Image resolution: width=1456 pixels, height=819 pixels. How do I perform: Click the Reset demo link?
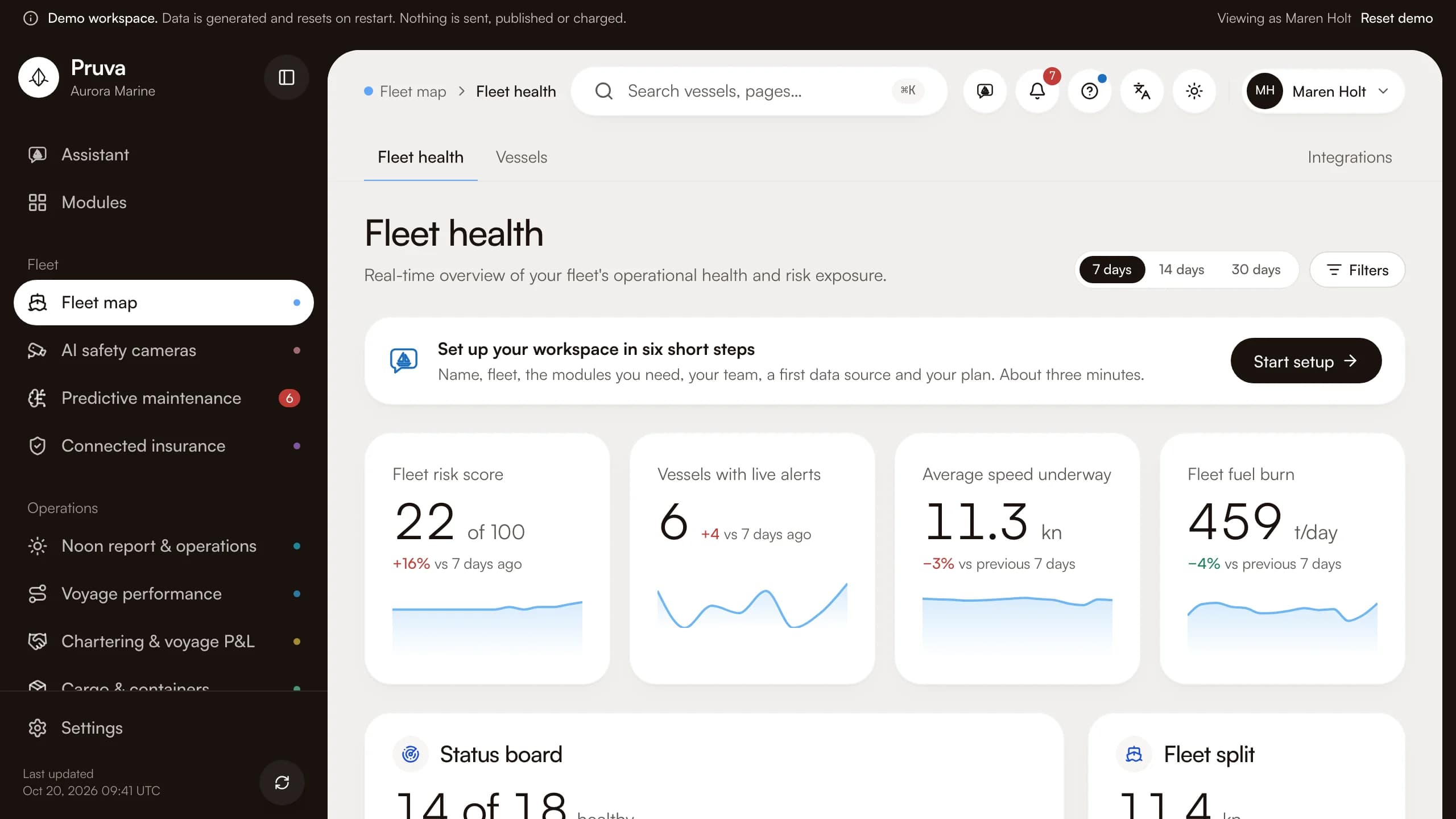1396,18
